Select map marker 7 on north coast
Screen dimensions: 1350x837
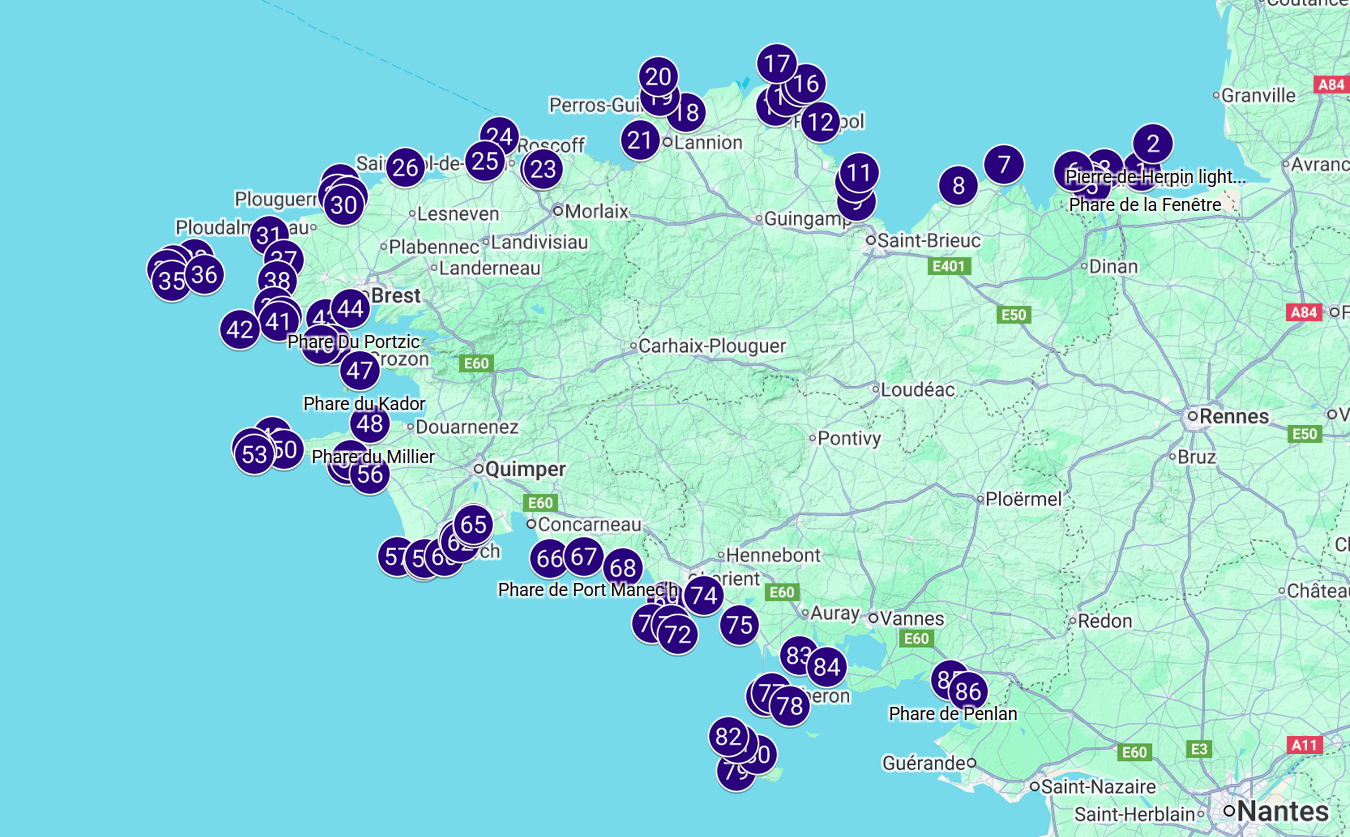pos(1004,164)
